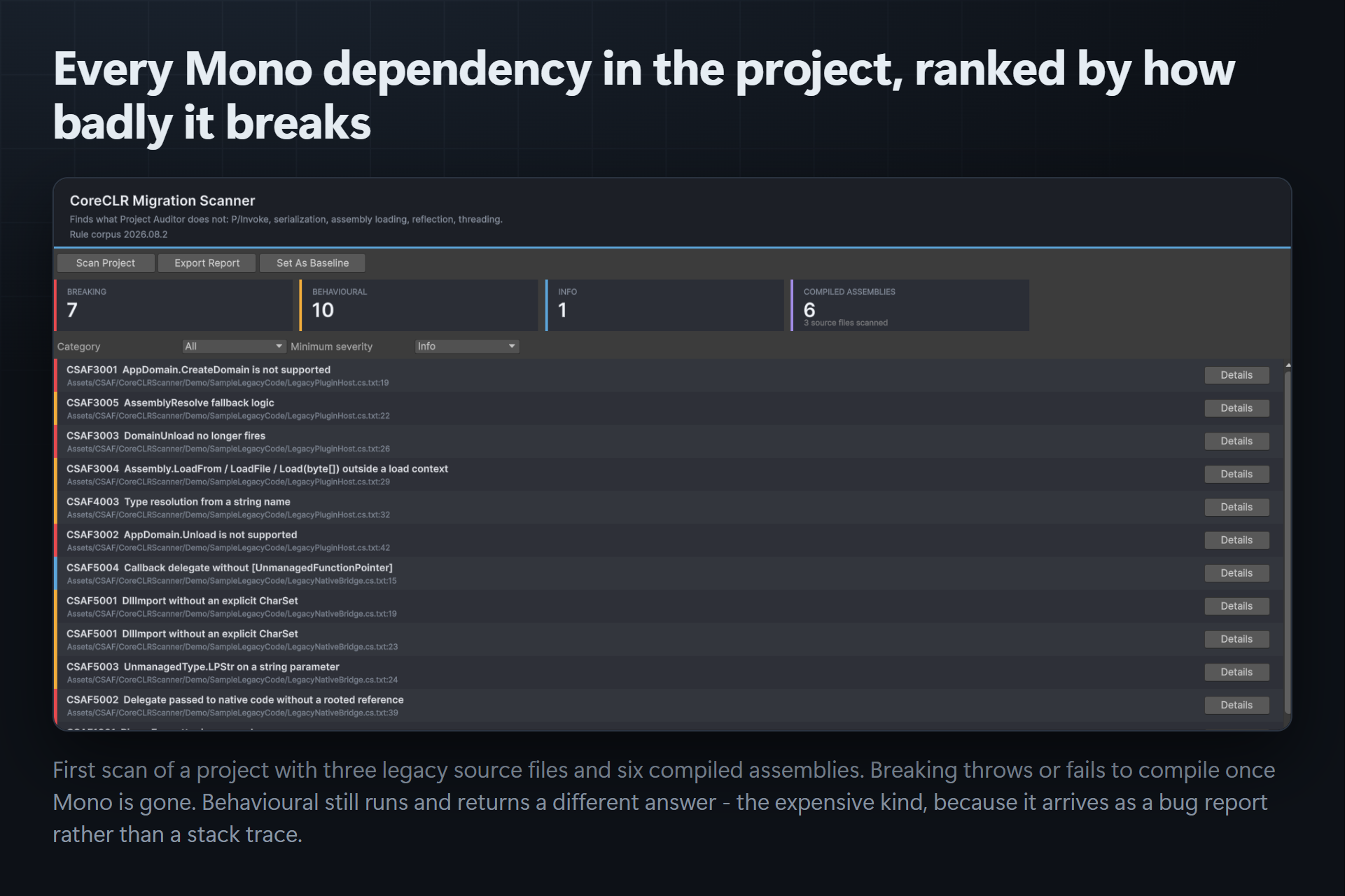
Task: Click file path LegacyNativeBridge.cs.txt:24
Action: click(232, 680)
